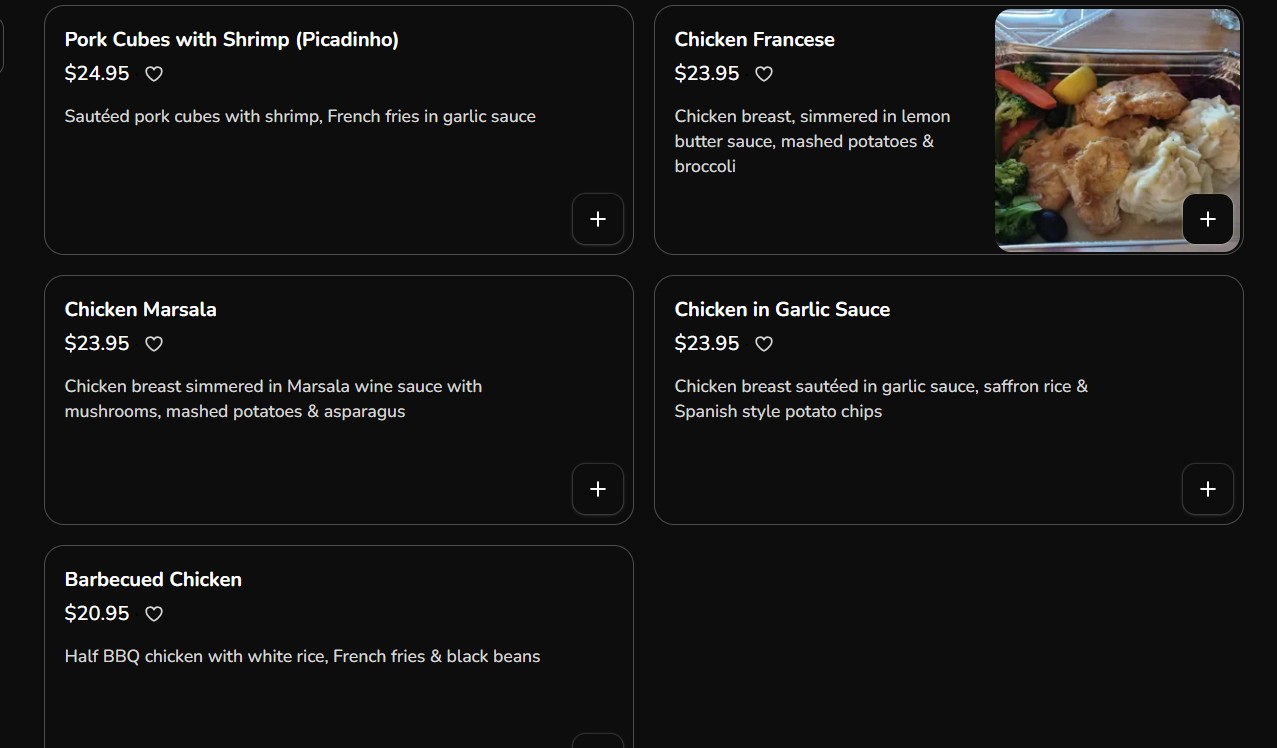Screen dimensions: 1277x748
Task: Click Half BBQ chicken description text
Action: point(302,656)
